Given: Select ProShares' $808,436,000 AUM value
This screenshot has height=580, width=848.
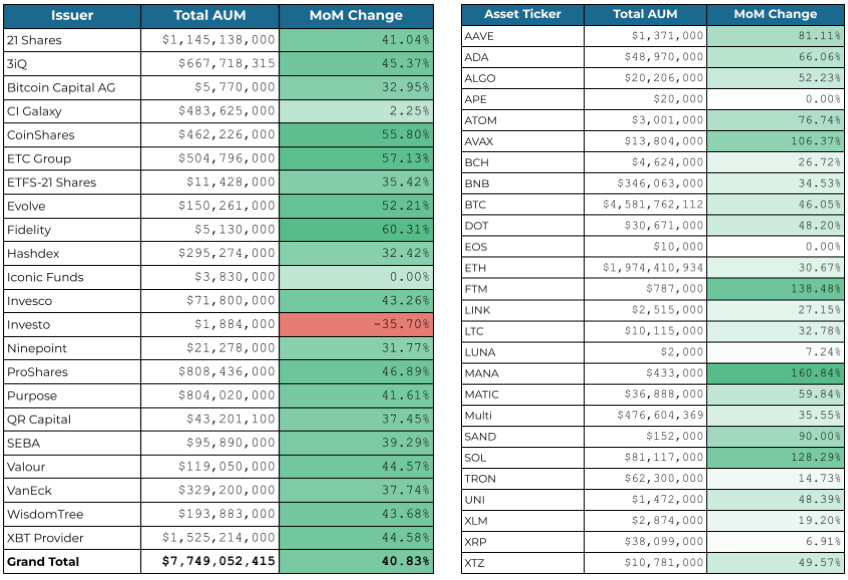Looking at the screenshot, I should pyautogui.click(x=210, y=372).
